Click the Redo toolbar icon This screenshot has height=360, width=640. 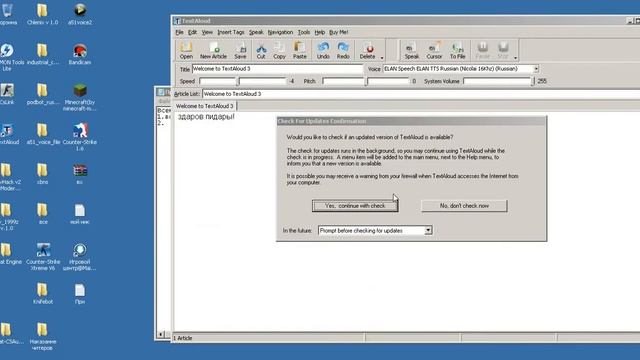coord(343,51)
